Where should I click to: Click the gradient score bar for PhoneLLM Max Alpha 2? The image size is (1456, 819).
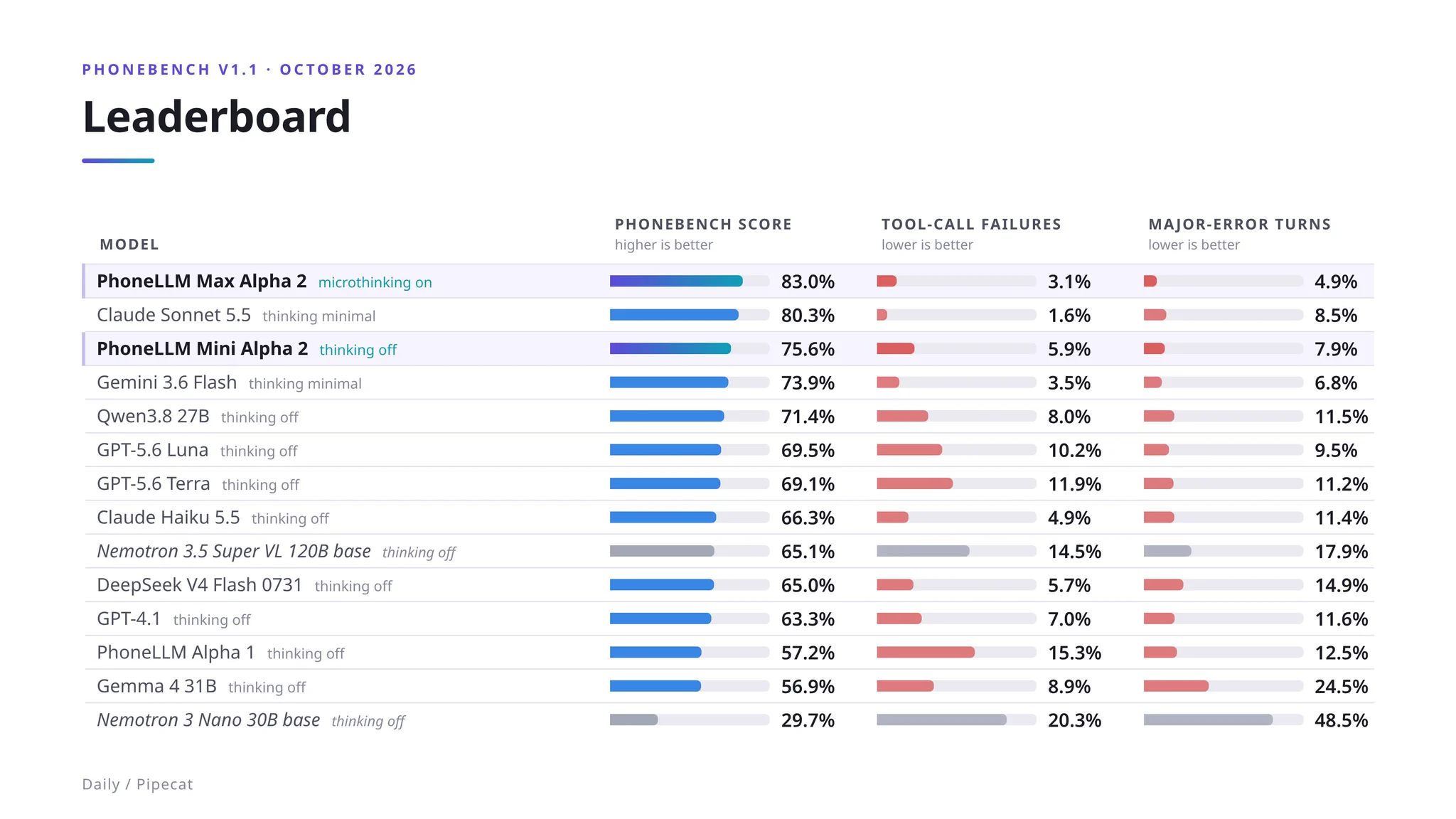pos(676,281)
